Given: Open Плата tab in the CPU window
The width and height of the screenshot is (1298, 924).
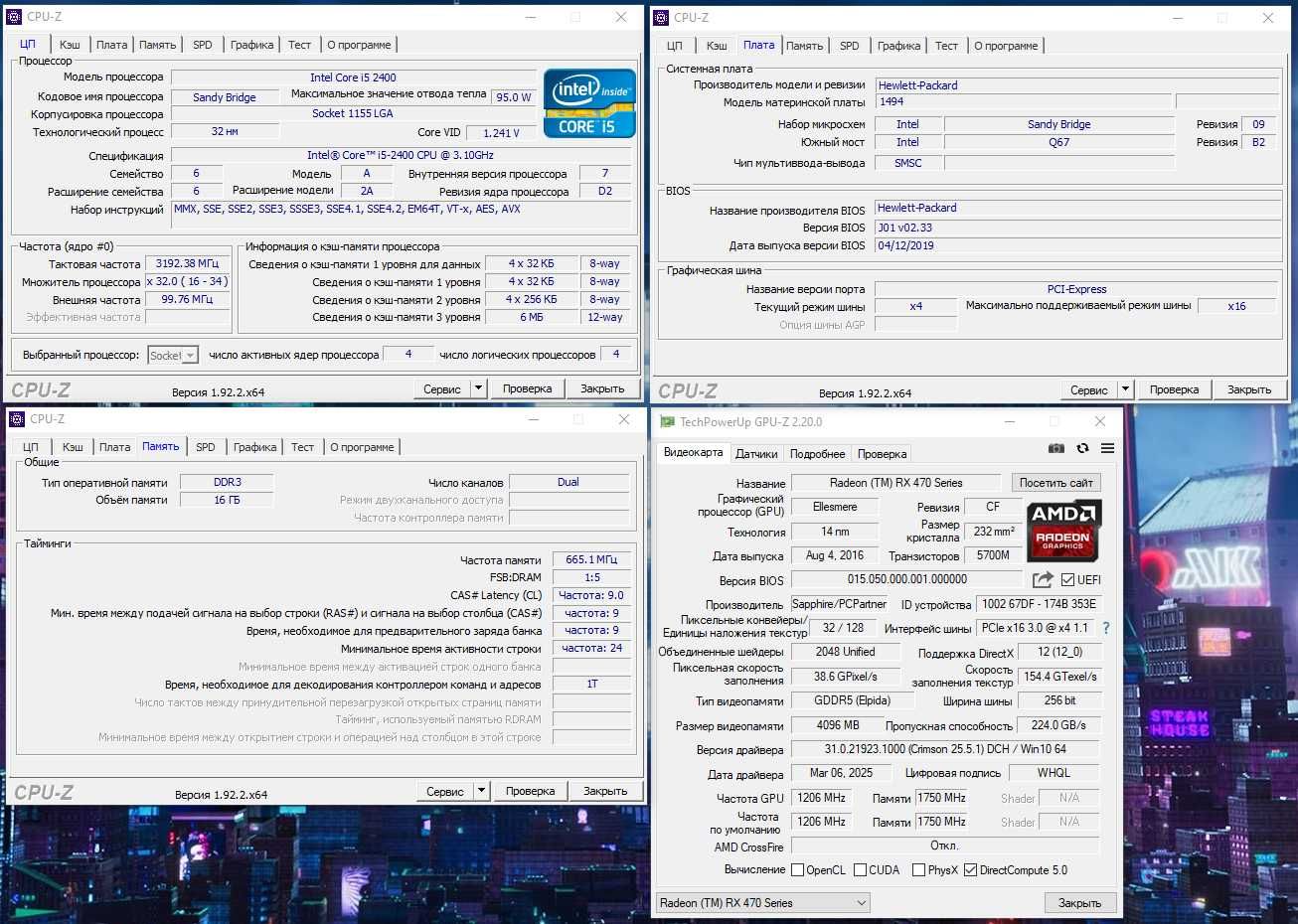Looking at the screenshot, I should click(x=111, y=45).
